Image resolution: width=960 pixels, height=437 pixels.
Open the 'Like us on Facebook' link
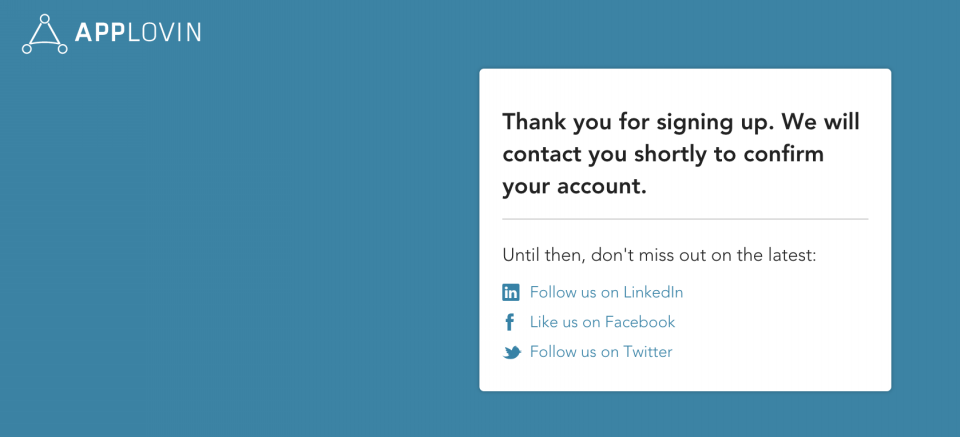point(602,322)
